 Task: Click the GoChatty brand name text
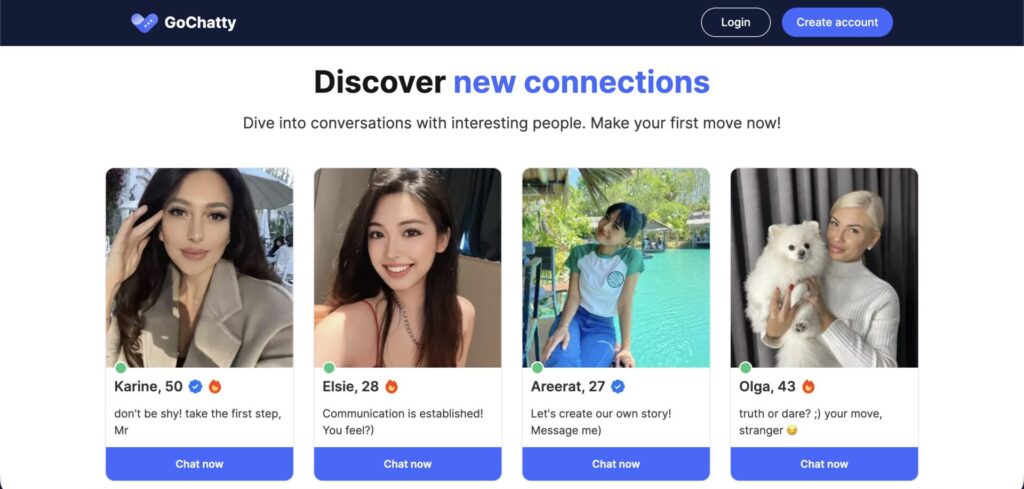pyautogui.click(x=200, y=23)
